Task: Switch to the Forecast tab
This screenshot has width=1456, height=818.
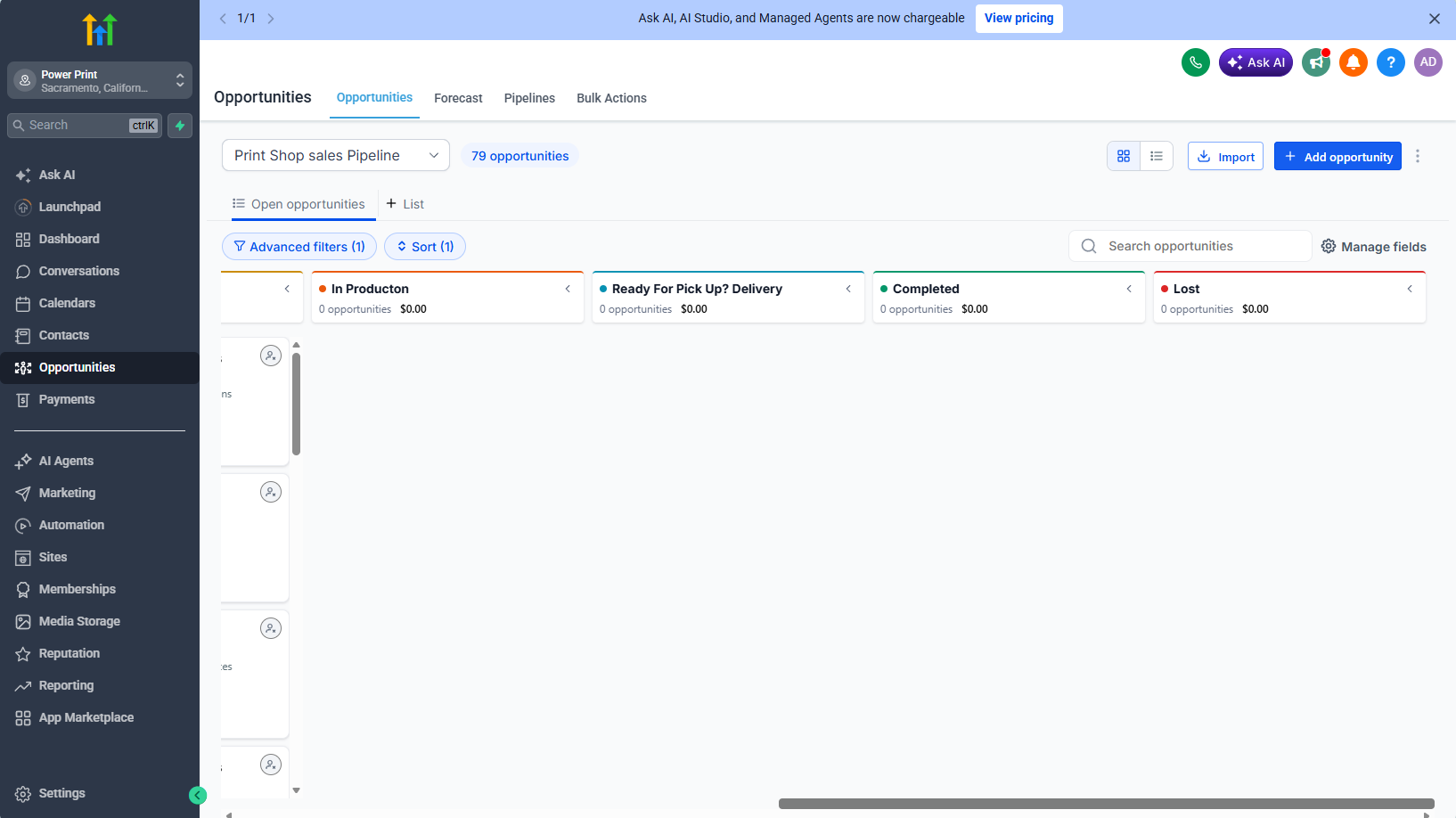Action: tap(458, 98)
